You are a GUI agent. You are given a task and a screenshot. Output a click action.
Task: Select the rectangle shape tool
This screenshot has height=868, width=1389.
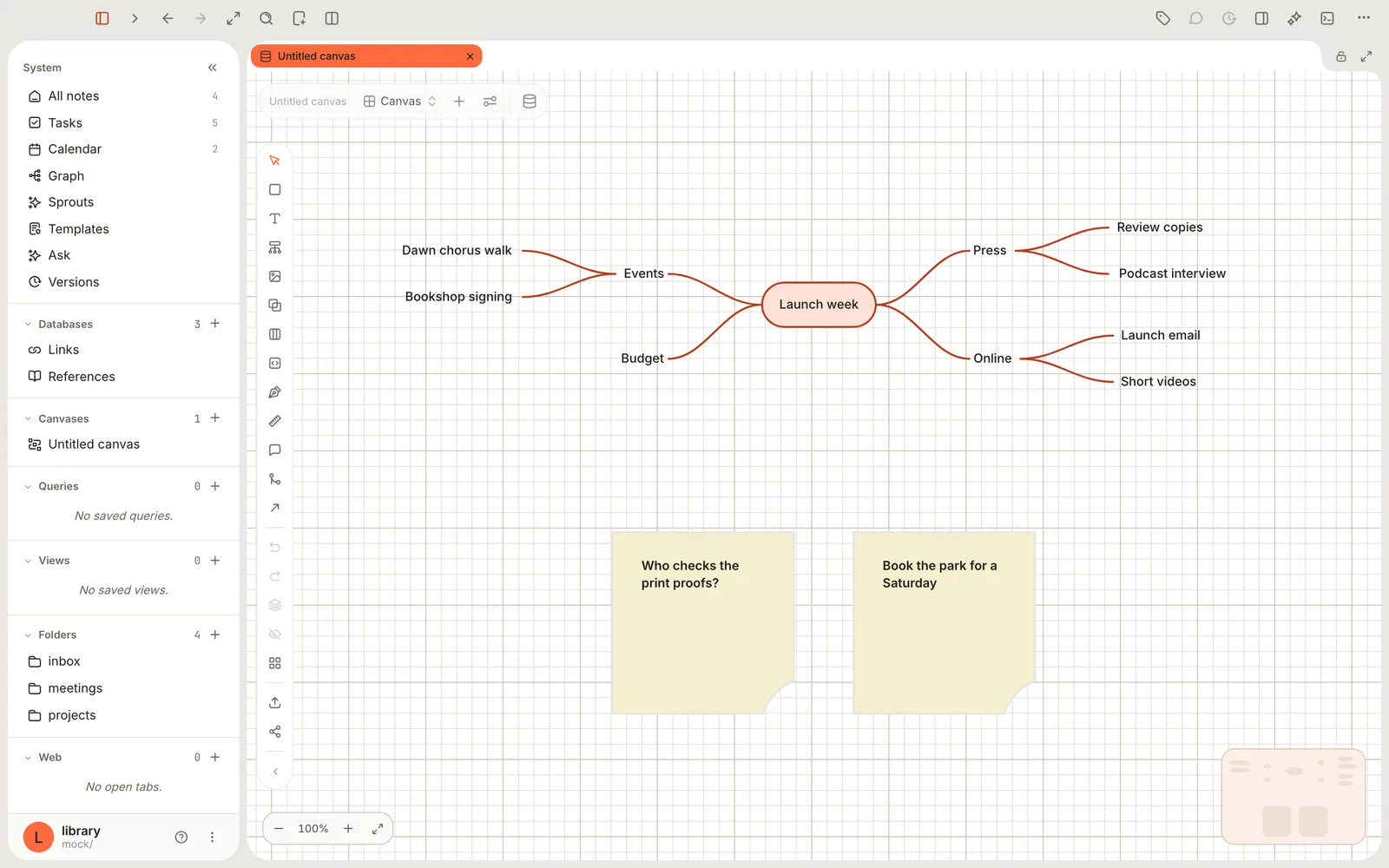pos(275,189)
